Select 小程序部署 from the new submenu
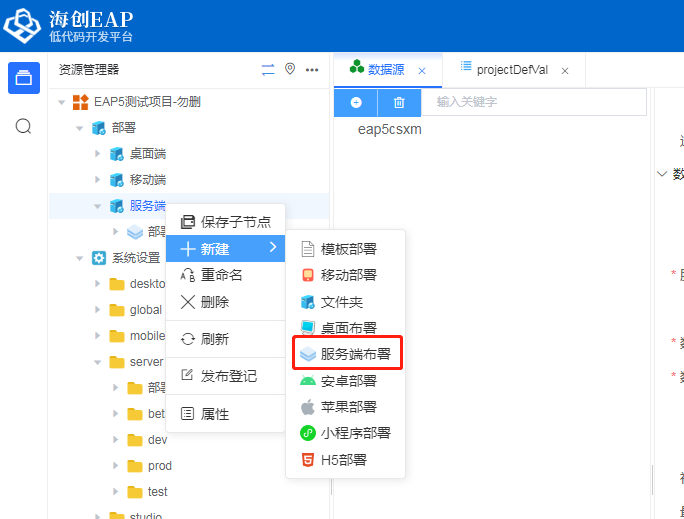The image size is (684, 519). click(355, 433)
